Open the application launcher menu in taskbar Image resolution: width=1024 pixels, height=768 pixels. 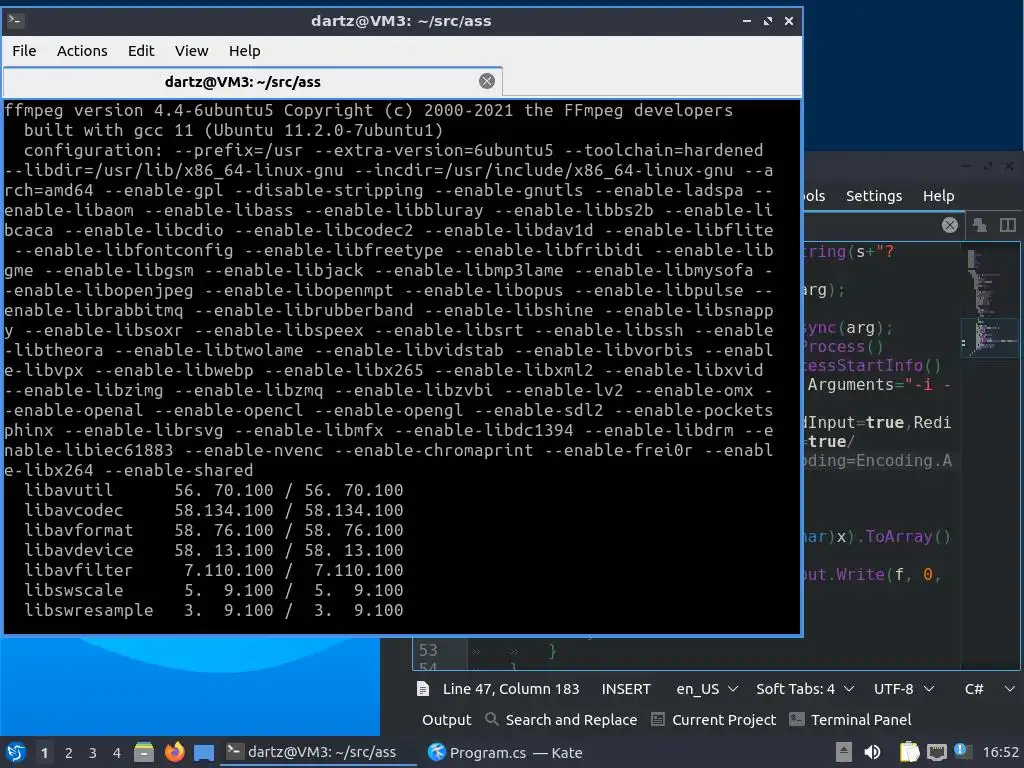(16, 752)
